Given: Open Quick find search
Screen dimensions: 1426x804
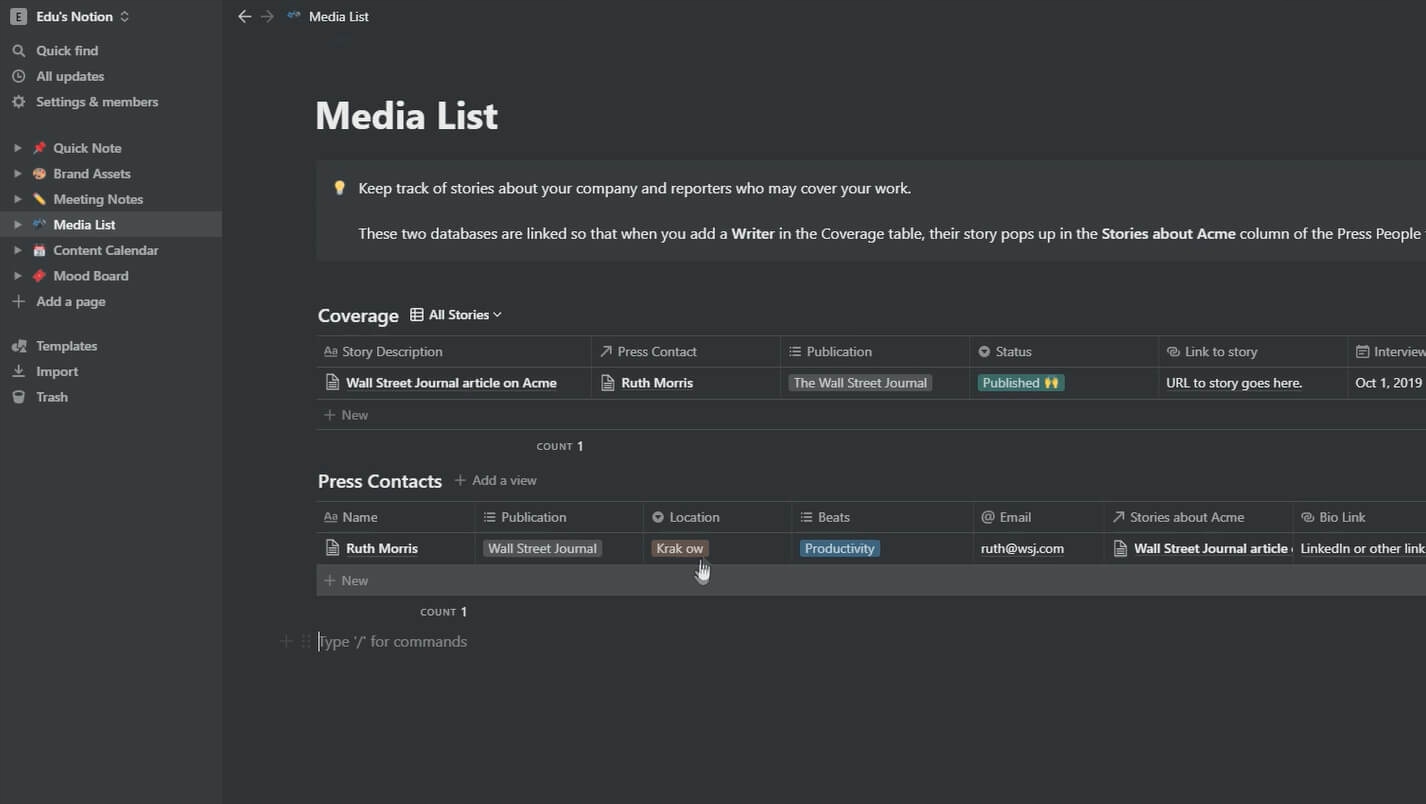Looking at the screenshot, I should [67, 51].
